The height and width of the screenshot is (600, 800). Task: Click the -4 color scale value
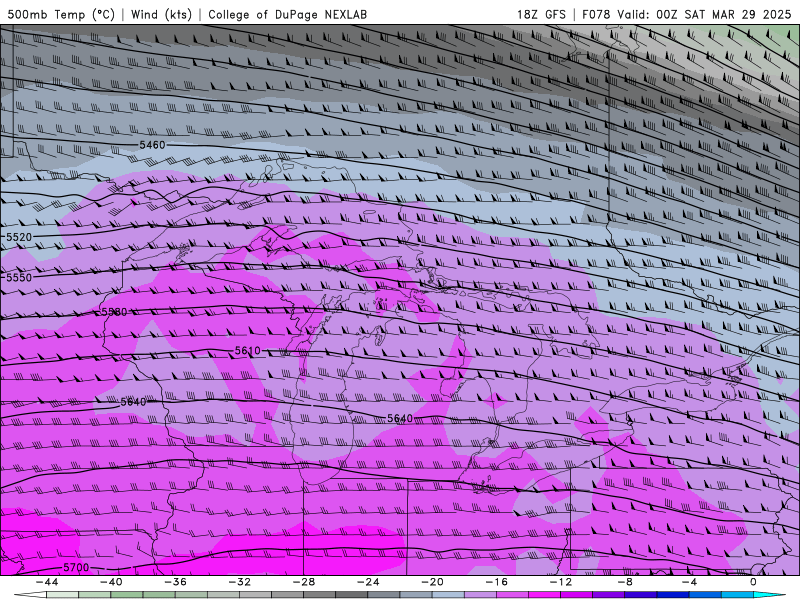689,582
